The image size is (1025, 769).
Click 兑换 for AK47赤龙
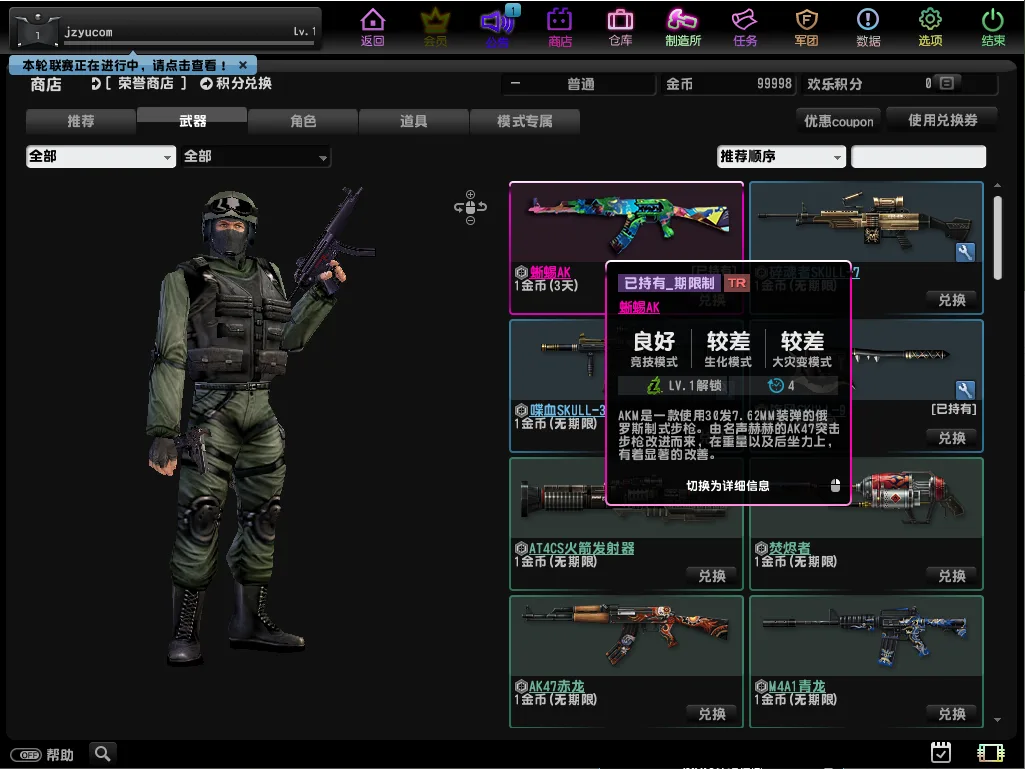tap(712, 714)
